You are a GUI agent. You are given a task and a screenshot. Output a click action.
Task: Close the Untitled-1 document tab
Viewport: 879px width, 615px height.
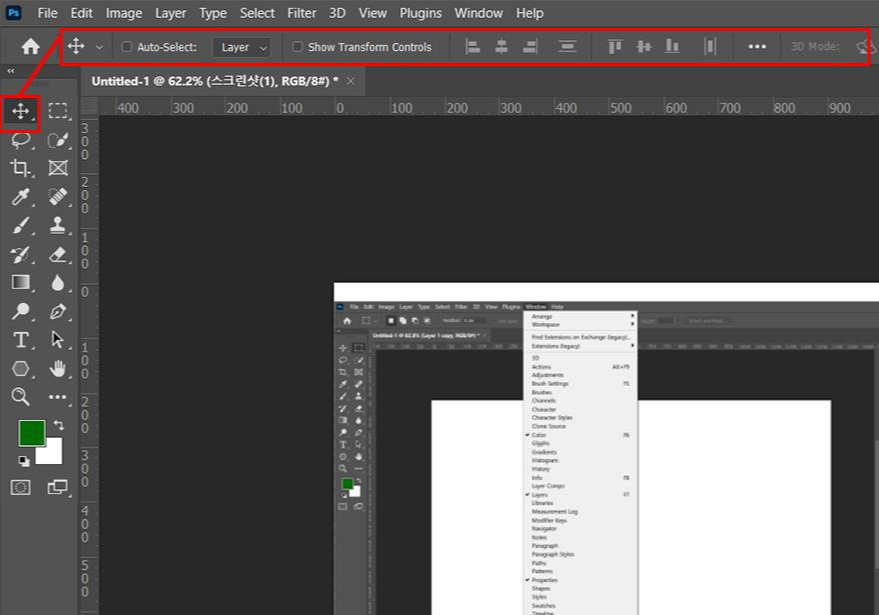point(350,81)
